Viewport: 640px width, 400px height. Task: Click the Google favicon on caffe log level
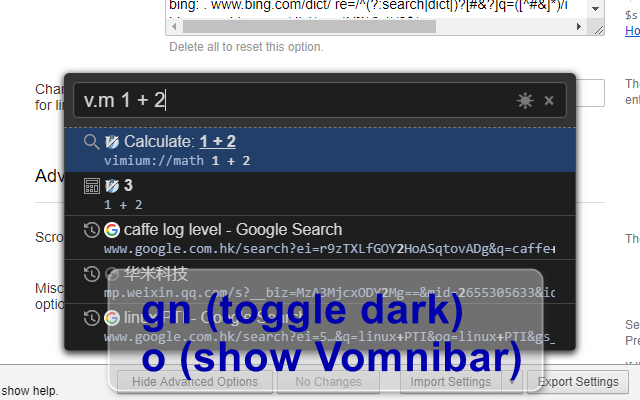click(111, 230)
